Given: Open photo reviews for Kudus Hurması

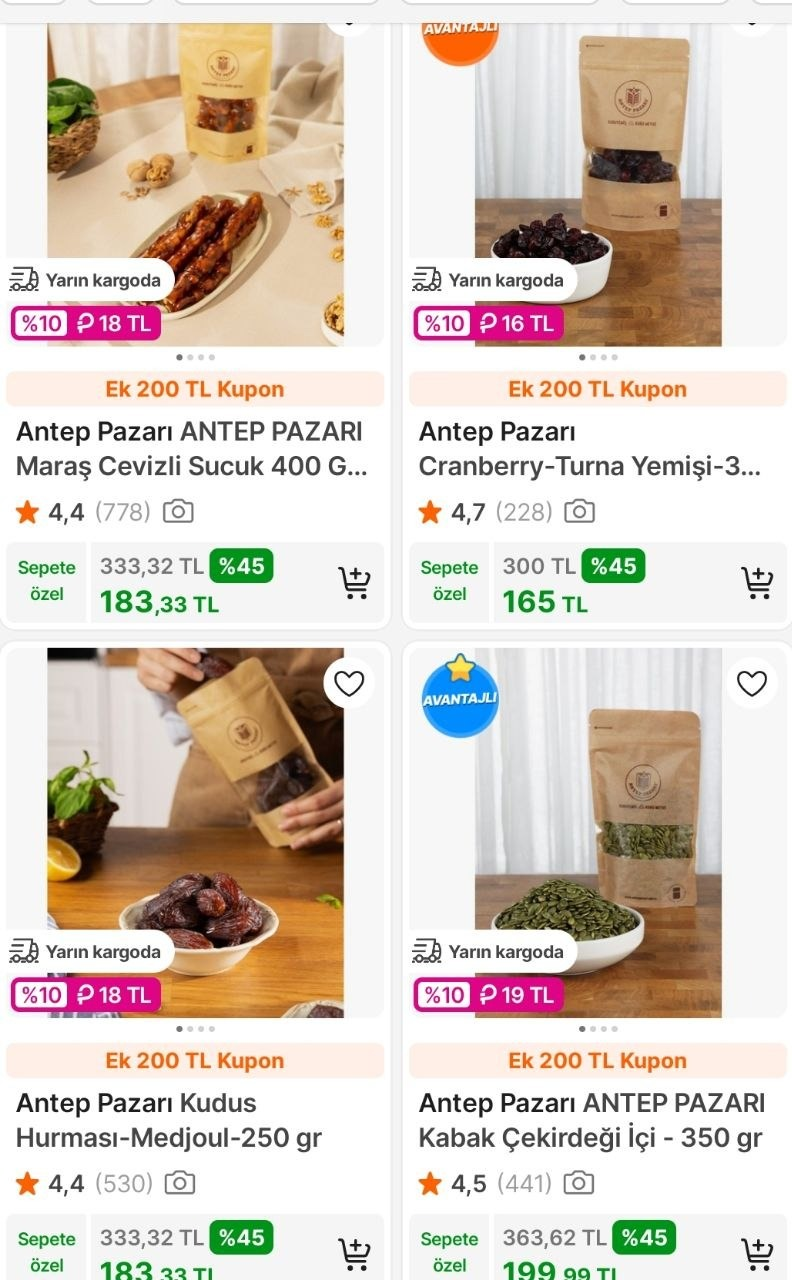Looking at the screenshot, I should [x=180, y=1184].
